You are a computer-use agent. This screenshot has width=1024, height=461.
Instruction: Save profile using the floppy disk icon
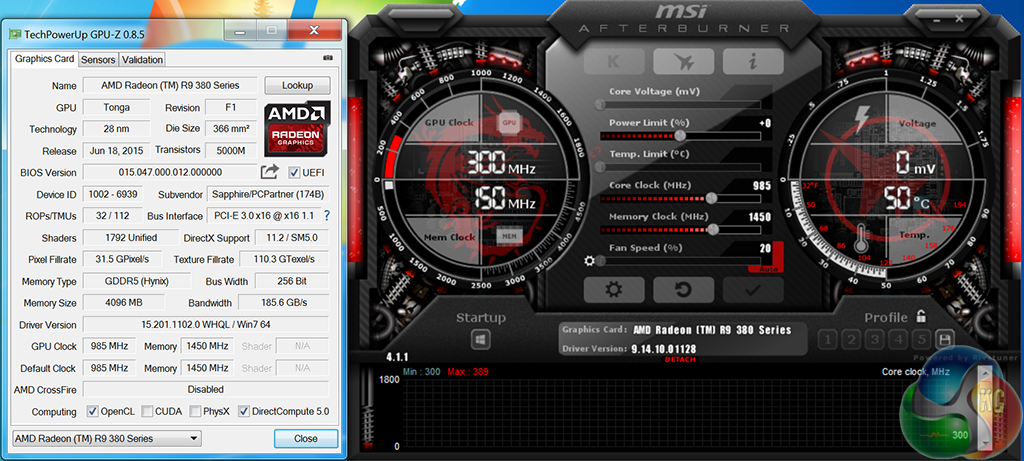[945, 339]
